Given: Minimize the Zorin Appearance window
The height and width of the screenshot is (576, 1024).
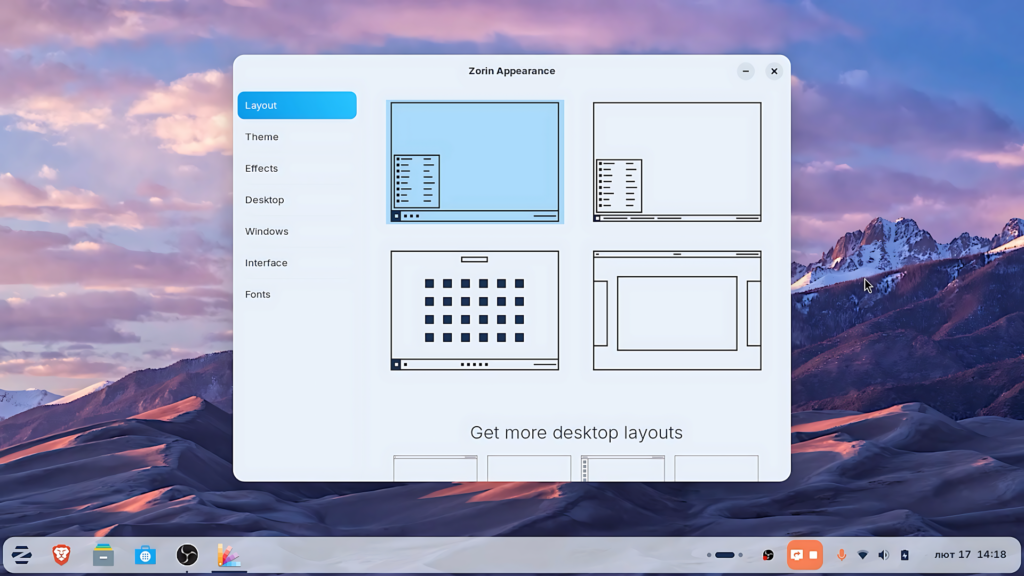Looking at the screenshot, I should 745,71.
